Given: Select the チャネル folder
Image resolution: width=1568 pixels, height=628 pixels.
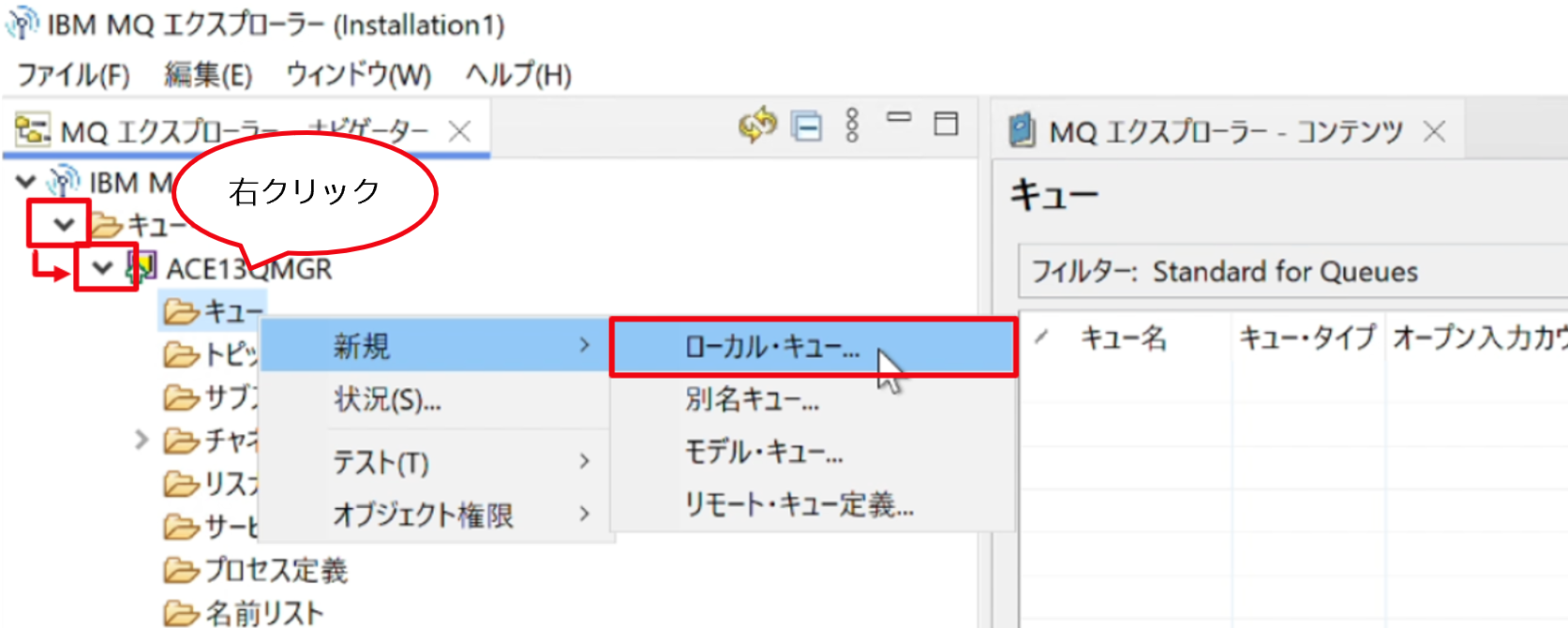Looking at the screenshot, I should tap(212, 441).
